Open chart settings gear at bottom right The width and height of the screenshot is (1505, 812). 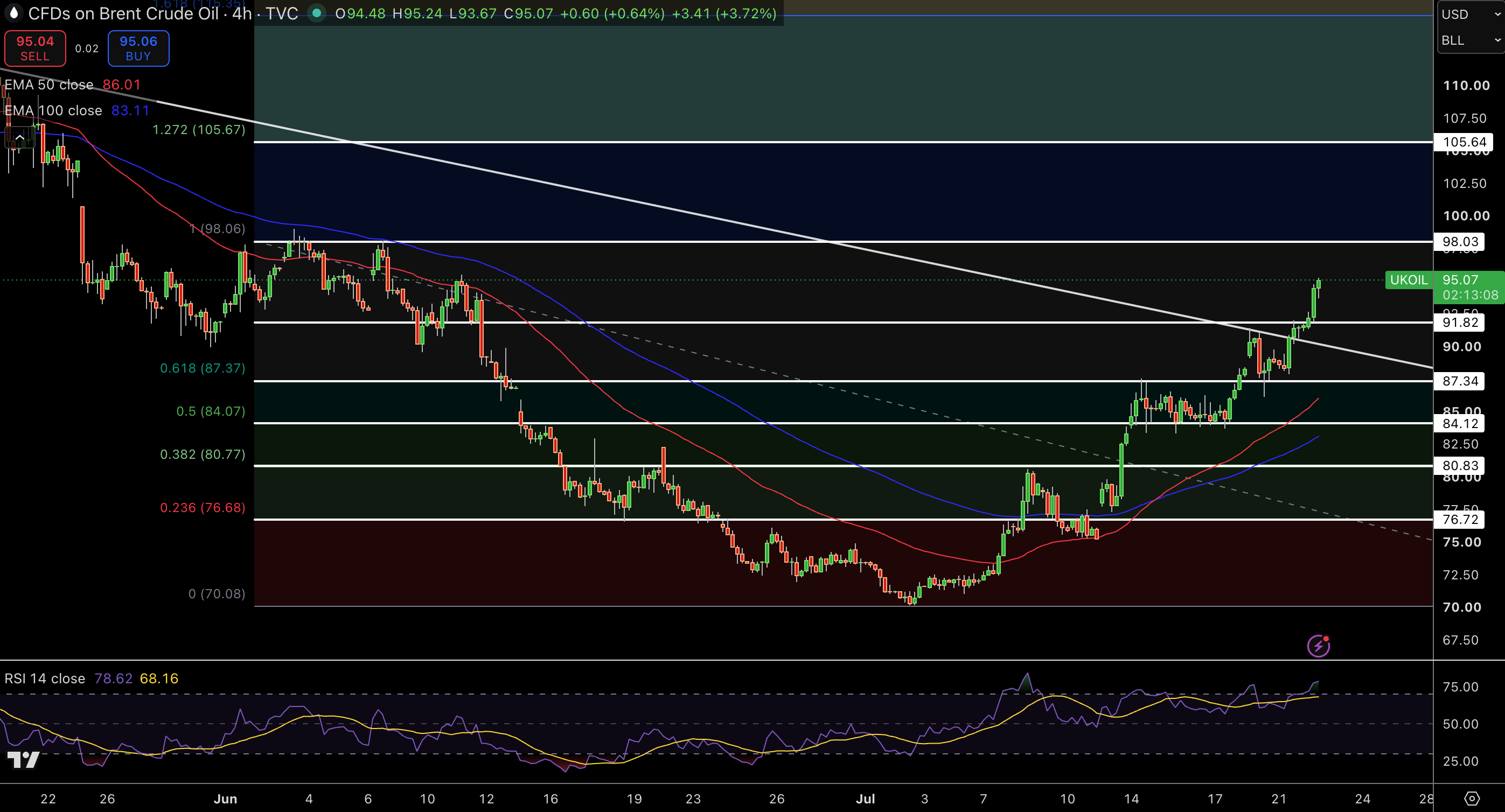pyautogui.click(x=1472, y=799)
